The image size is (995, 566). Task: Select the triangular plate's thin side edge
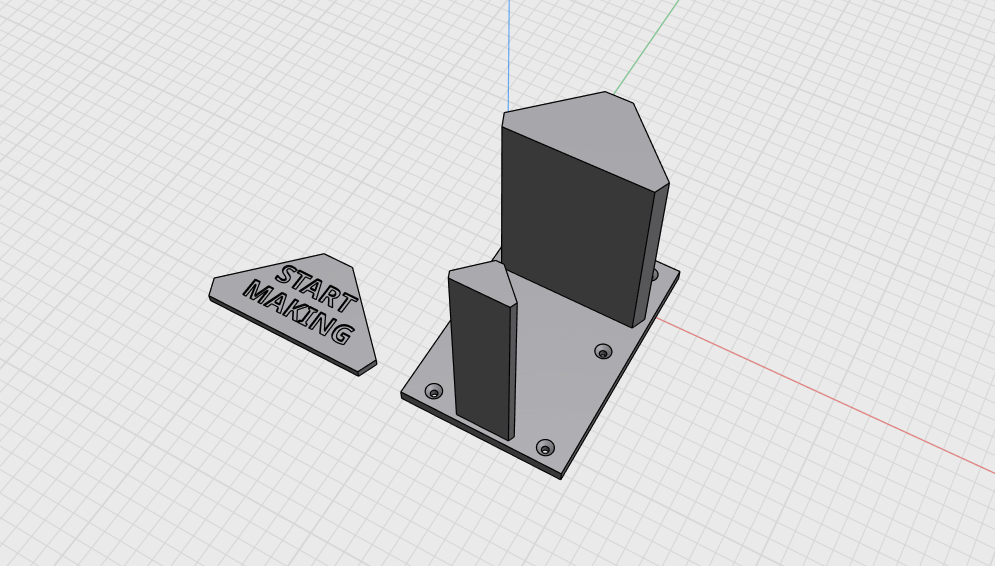click(x=284, y=336)
